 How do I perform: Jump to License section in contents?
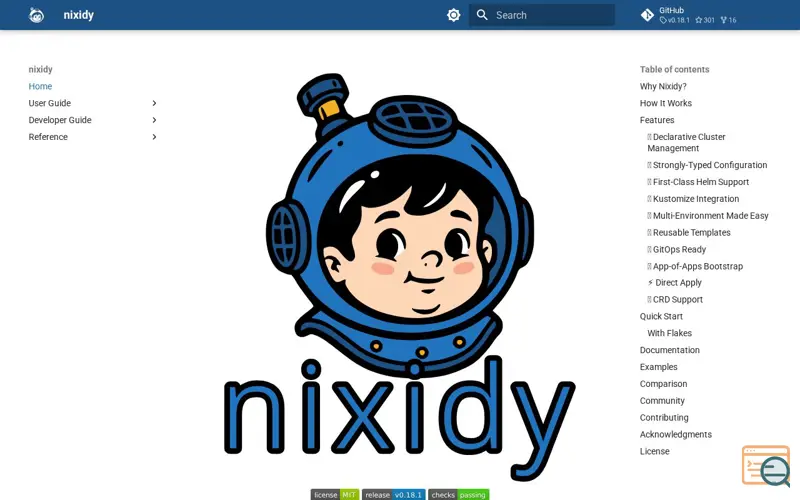[654, 451]
